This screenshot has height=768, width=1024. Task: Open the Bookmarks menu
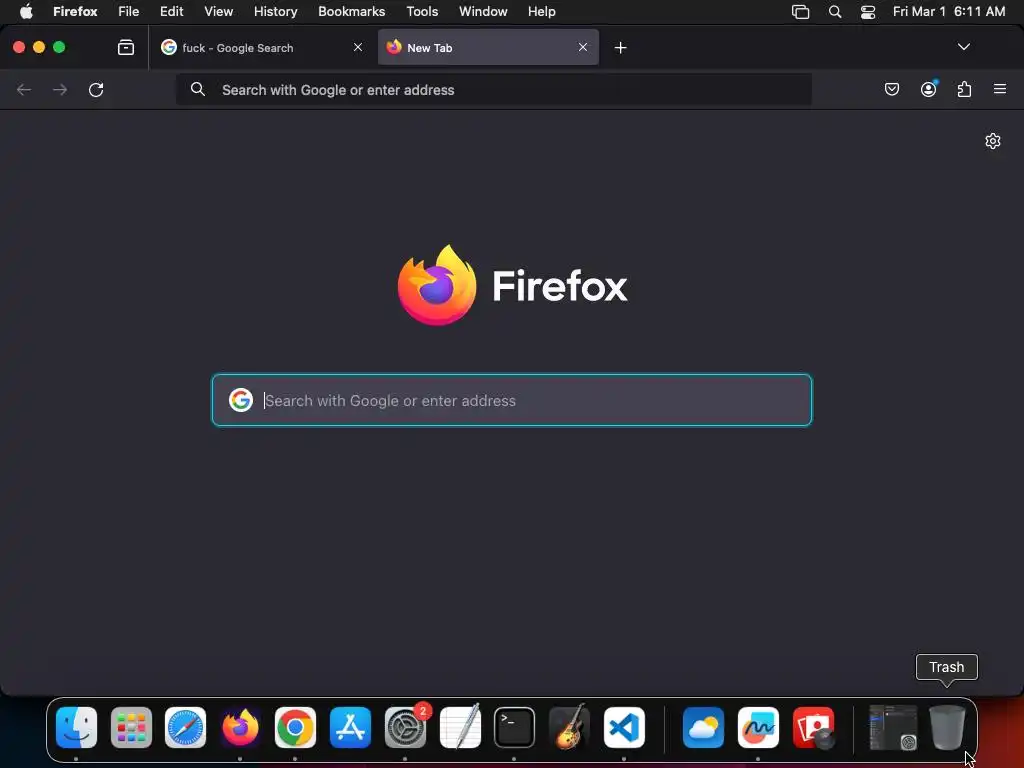pos(351,11)
